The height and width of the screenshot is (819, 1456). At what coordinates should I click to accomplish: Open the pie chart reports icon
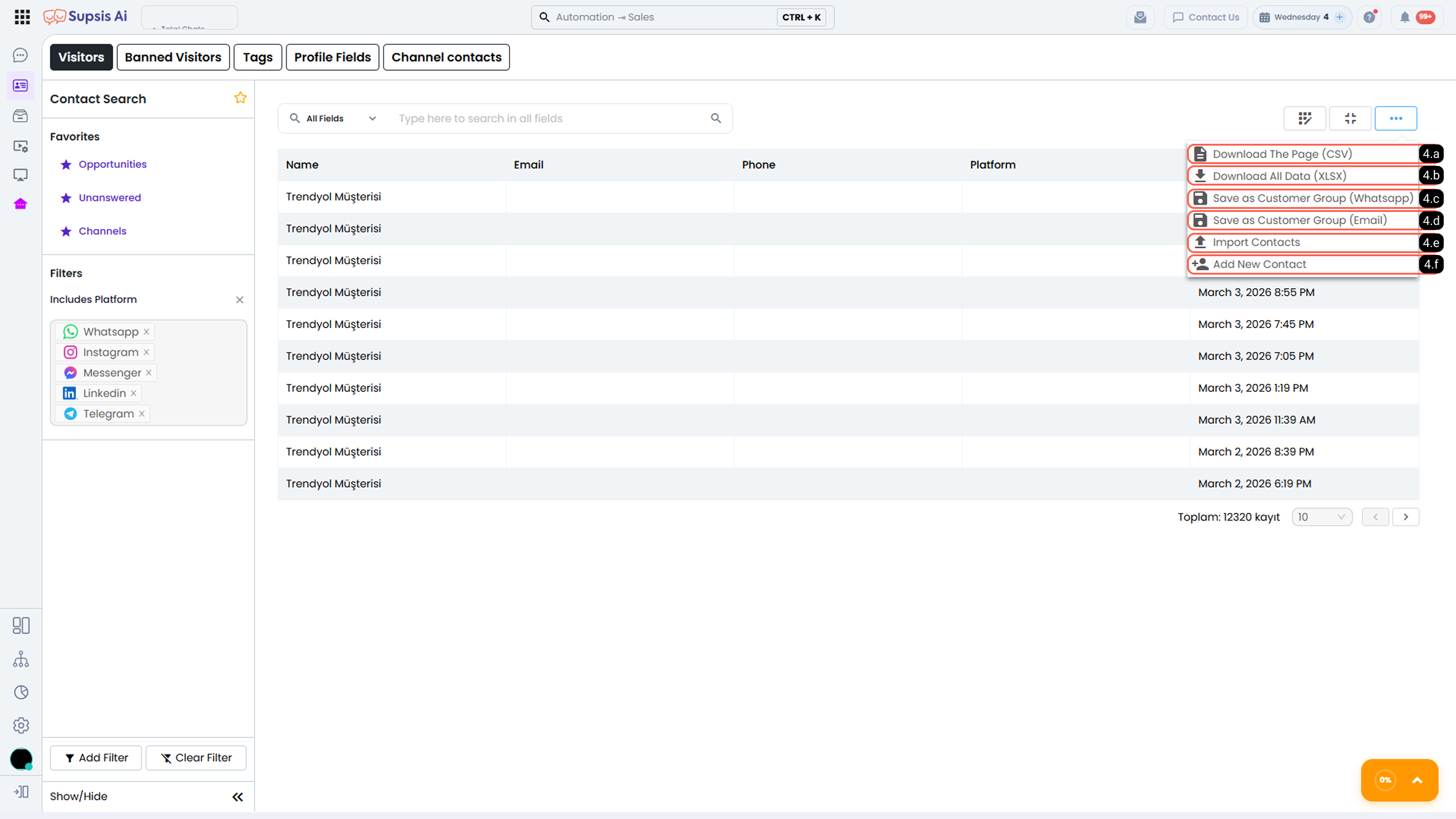click(21, 692)
